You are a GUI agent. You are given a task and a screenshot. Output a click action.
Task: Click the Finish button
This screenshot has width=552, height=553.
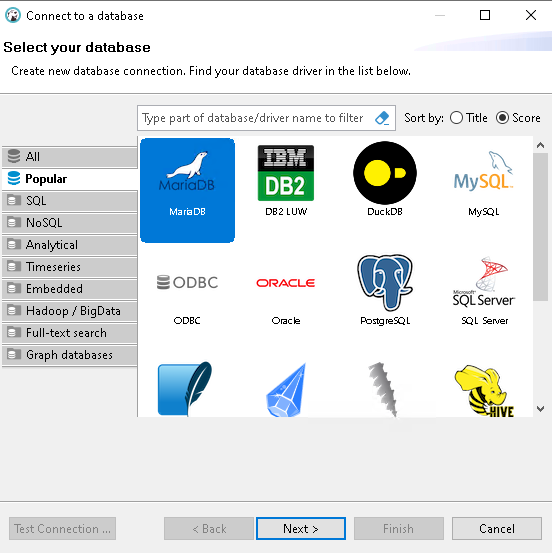point(399,528)
